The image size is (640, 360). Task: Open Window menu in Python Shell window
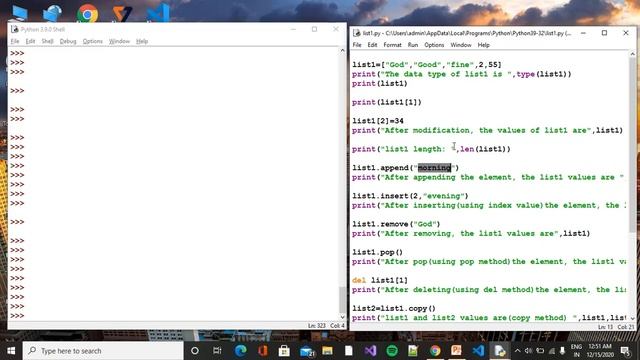[x=119, y=41]
